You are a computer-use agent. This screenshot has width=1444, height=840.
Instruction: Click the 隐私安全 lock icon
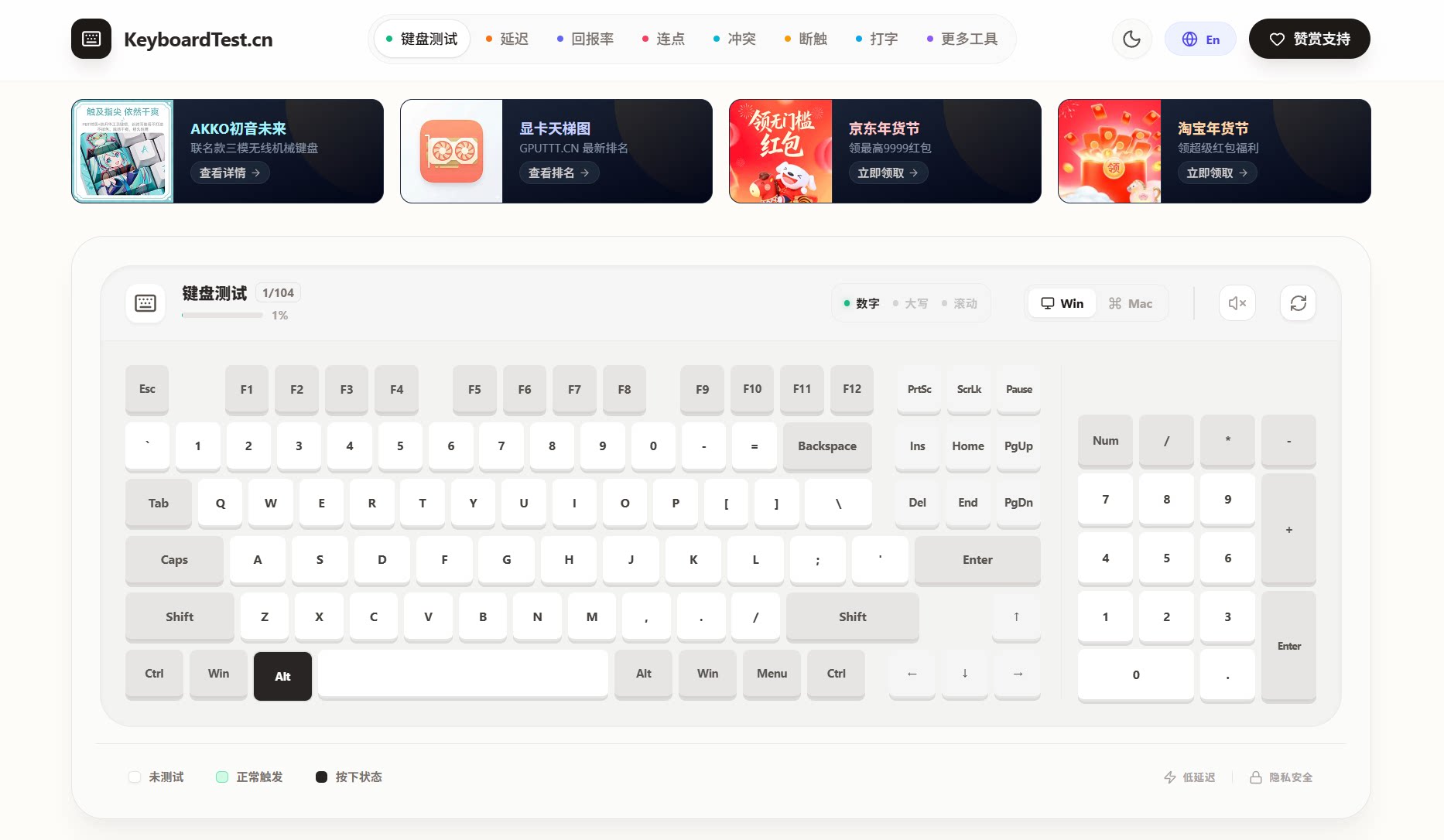pyautogui.click(x=1257, y=777)
